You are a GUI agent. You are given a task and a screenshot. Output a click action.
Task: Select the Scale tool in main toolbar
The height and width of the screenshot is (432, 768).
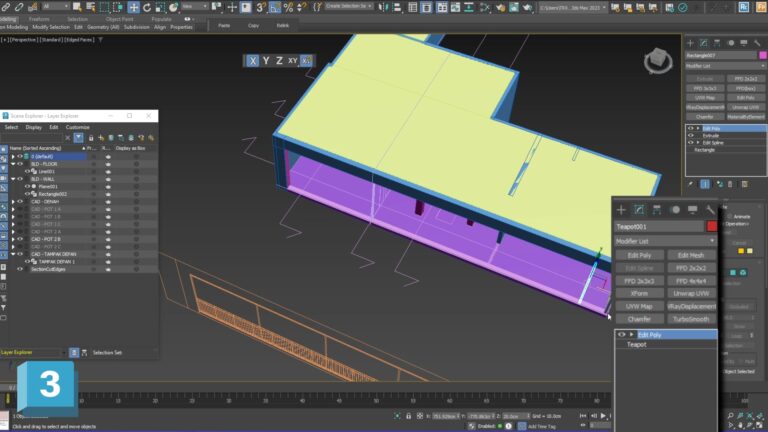click(x=160, y=7)
